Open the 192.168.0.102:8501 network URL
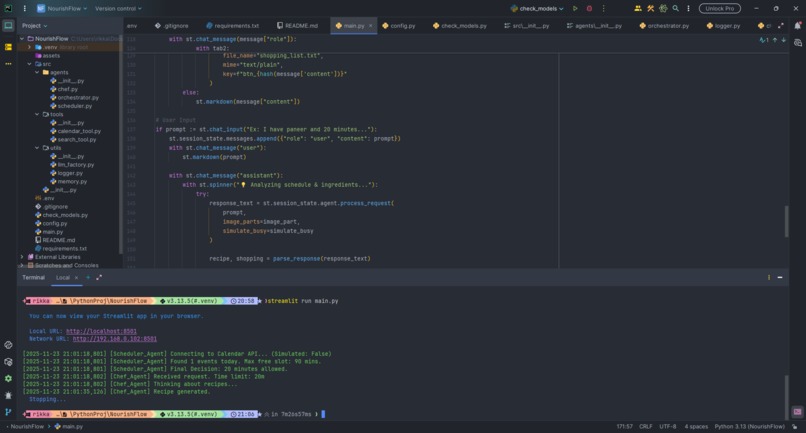Image resolution: width=806 pixels, height=433 pixels. tap(115, 339)
